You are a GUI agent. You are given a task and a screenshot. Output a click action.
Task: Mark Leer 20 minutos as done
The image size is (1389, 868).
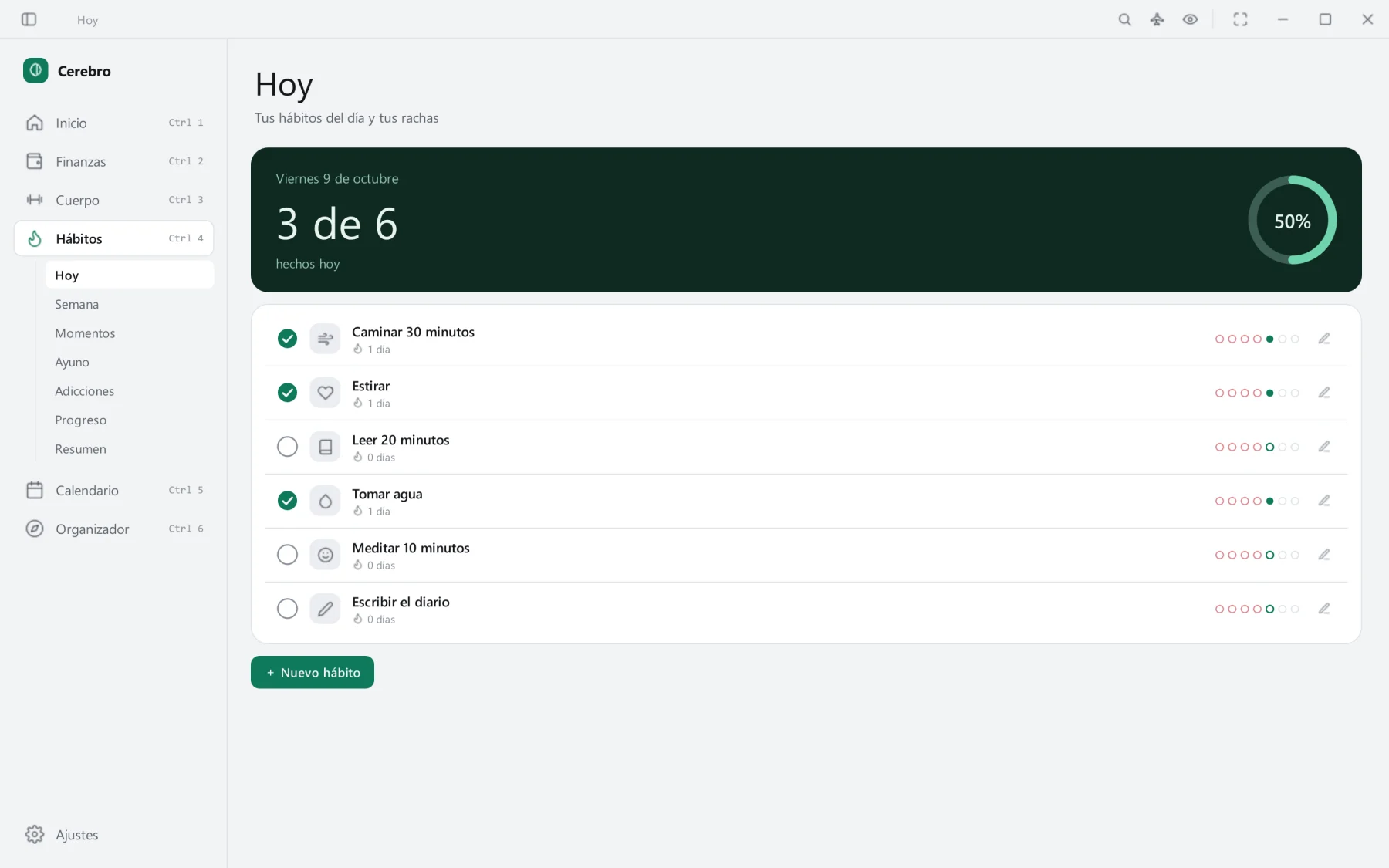tap(287, 447)
